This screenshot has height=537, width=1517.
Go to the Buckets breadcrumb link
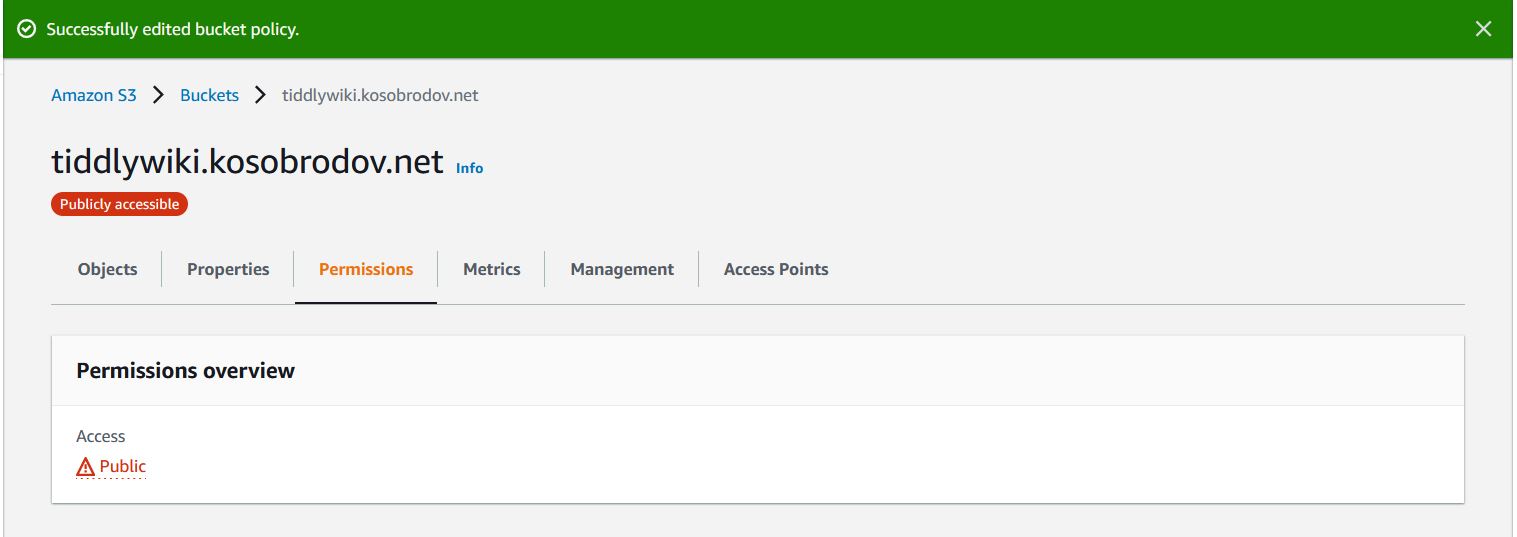209,95
